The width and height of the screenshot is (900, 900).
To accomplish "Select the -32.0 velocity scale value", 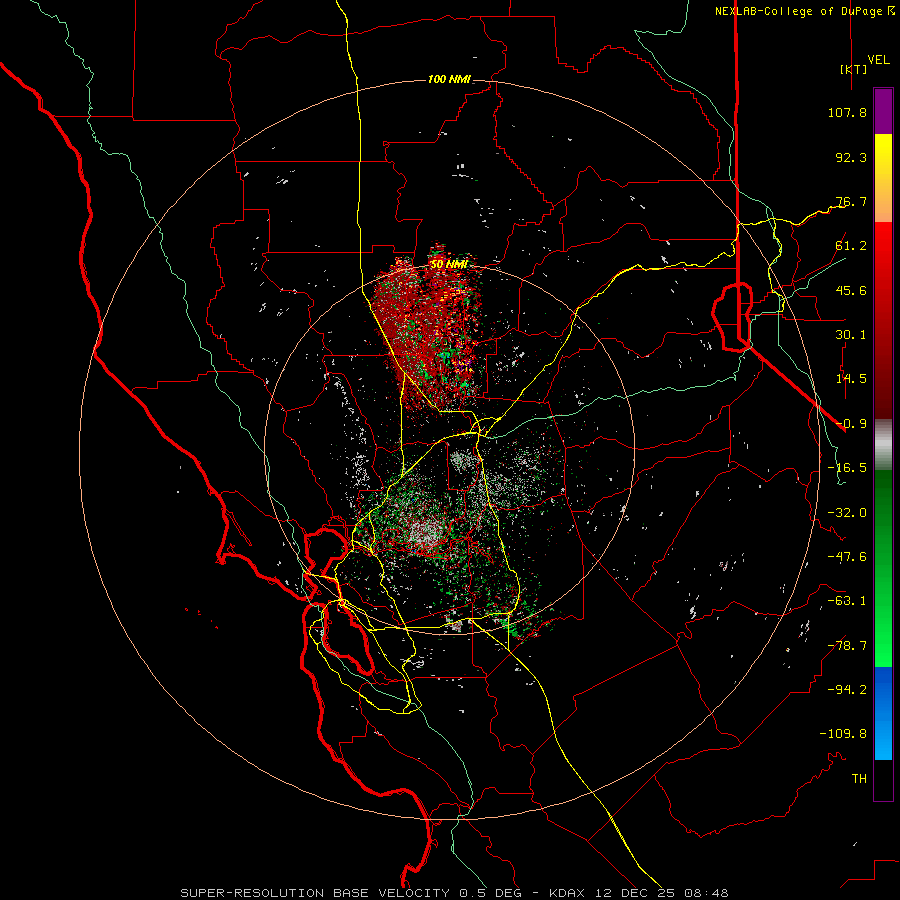I will (x=847, y=513).
